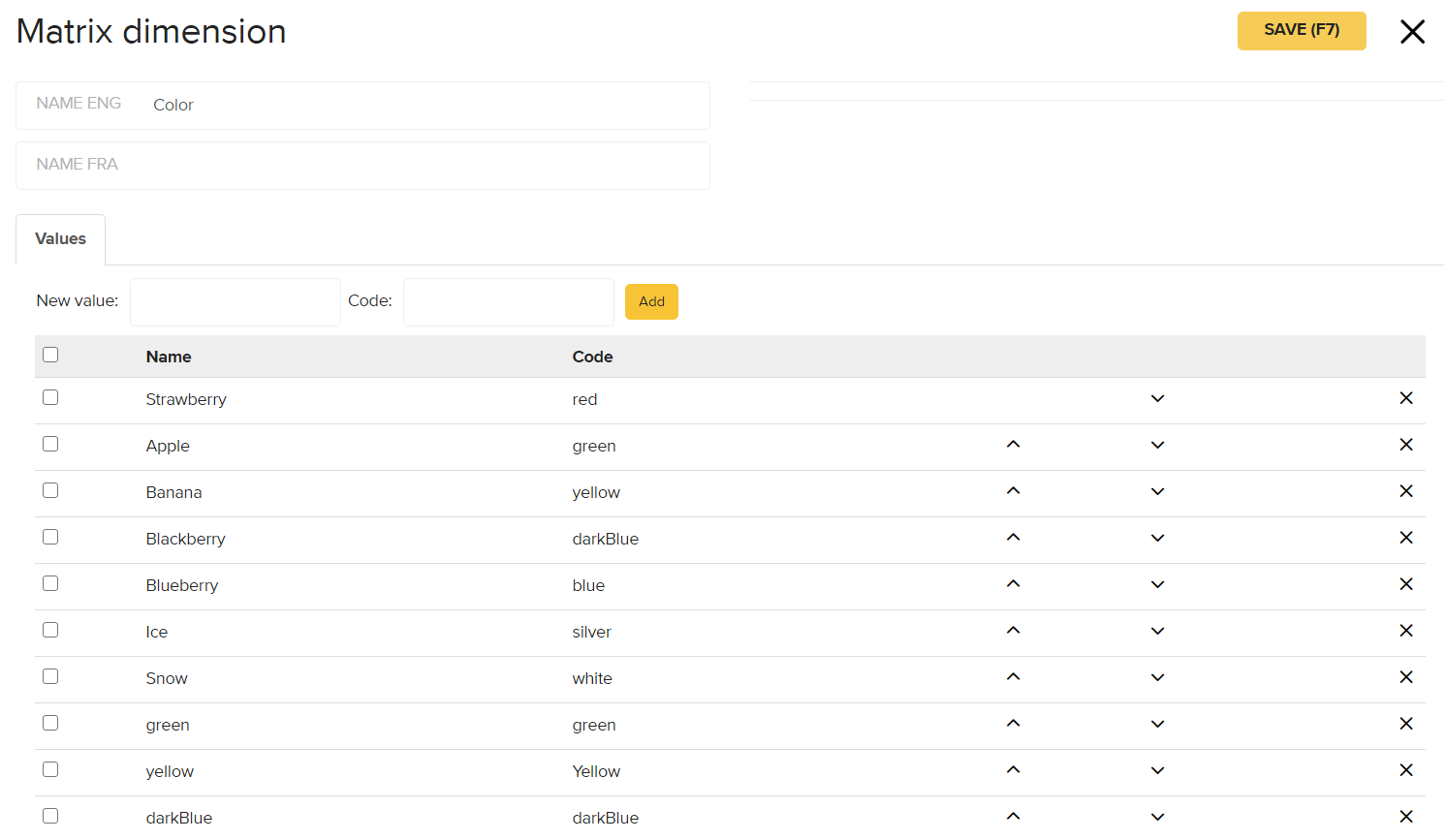Check the Blackberry row checkbox

click(x=50, y=537)
